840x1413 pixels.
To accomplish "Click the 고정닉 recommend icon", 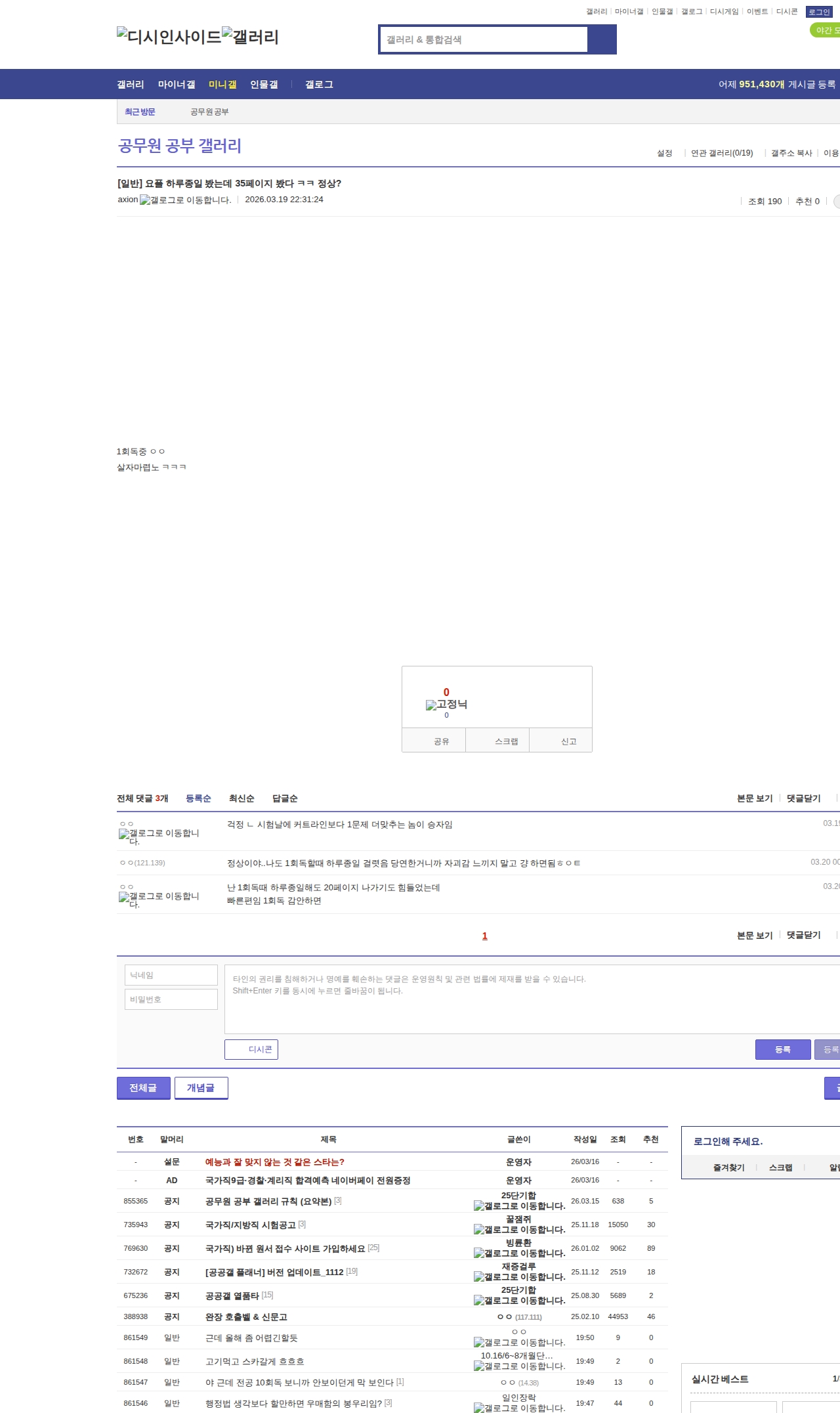I will click(x=446, y=705).
